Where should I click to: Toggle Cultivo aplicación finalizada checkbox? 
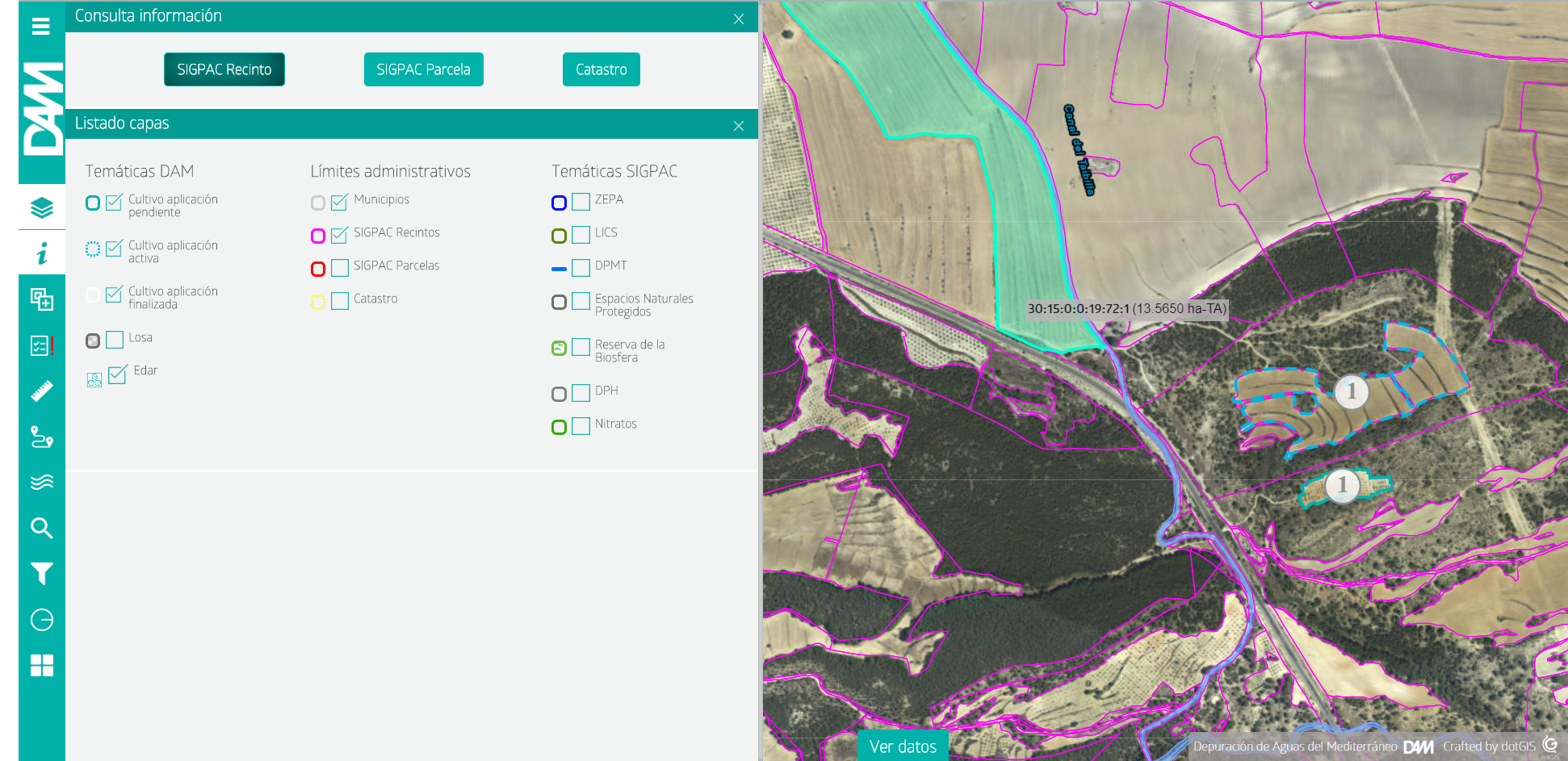coord(115,294)
